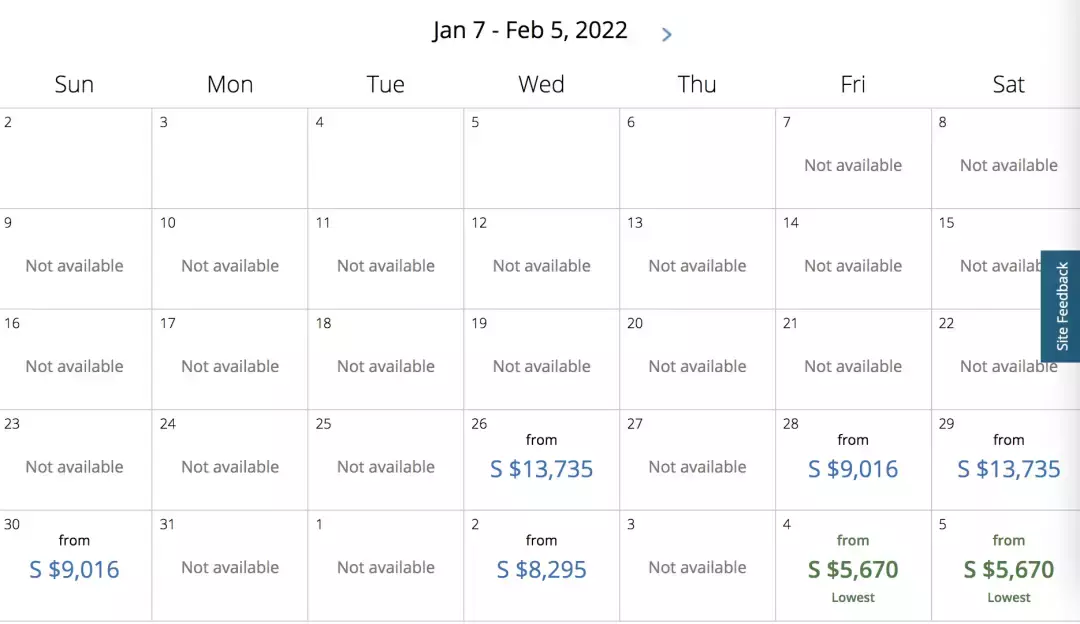
Task: Click February 1 not available cell
Action: point(385,567)
